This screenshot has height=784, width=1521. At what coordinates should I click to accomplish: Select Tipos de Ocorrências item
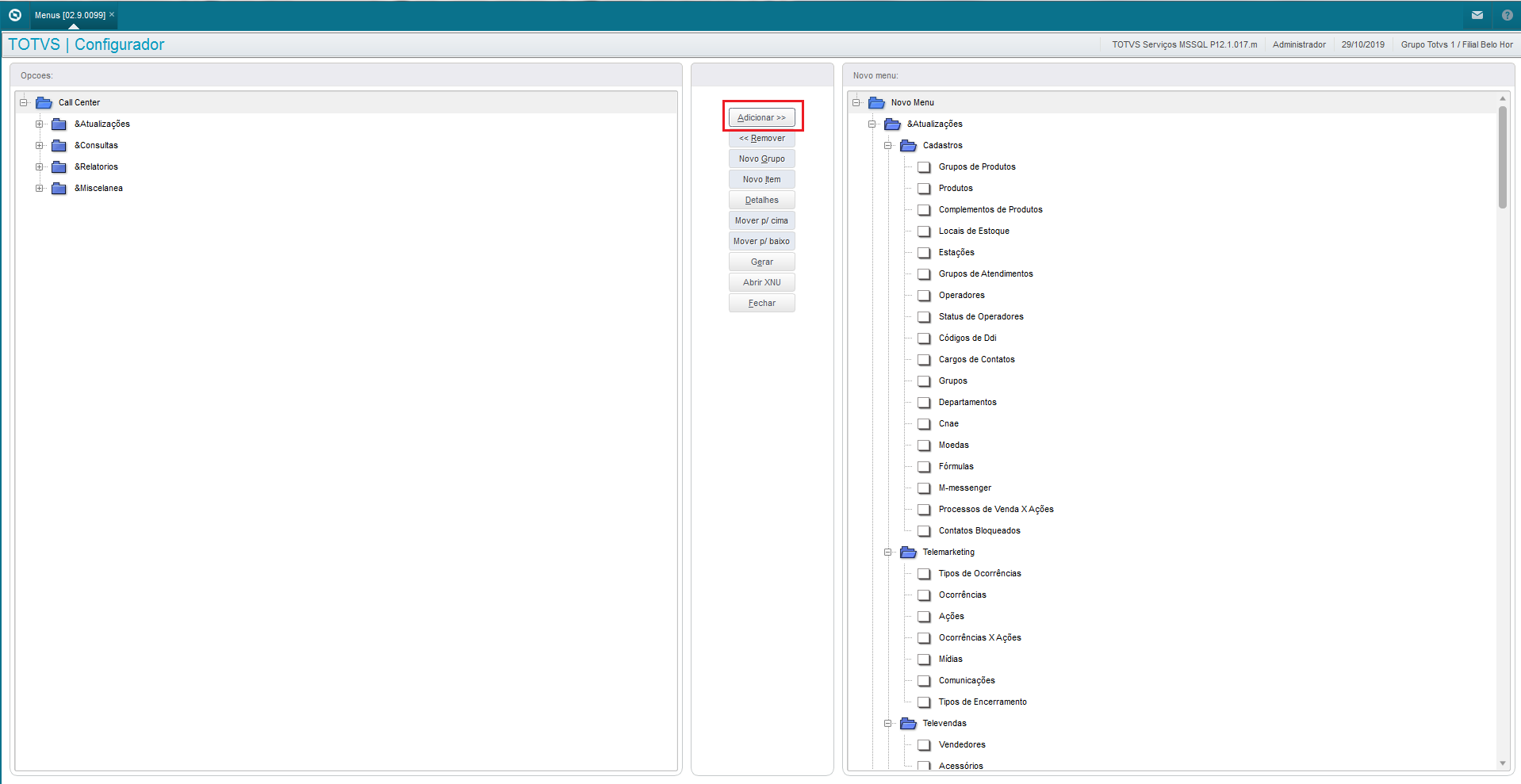[979, 573]
